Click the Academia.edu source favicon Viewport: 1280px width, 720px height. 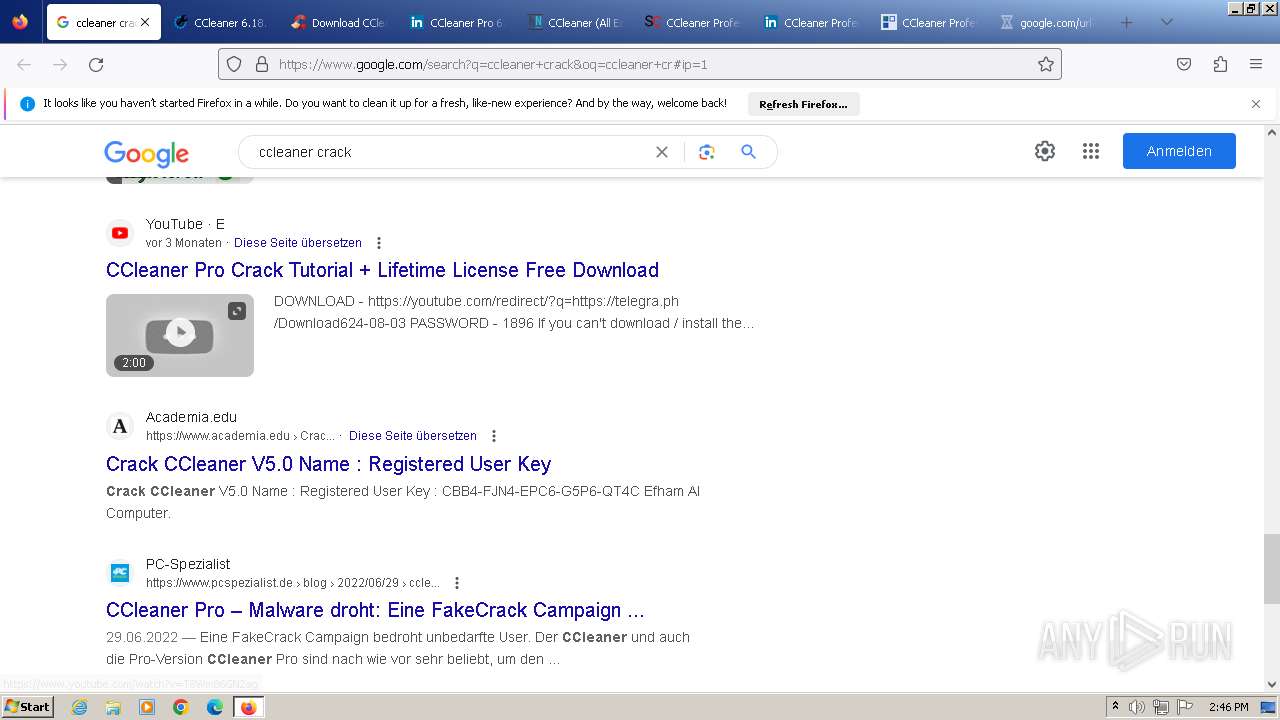click(120, 426)
